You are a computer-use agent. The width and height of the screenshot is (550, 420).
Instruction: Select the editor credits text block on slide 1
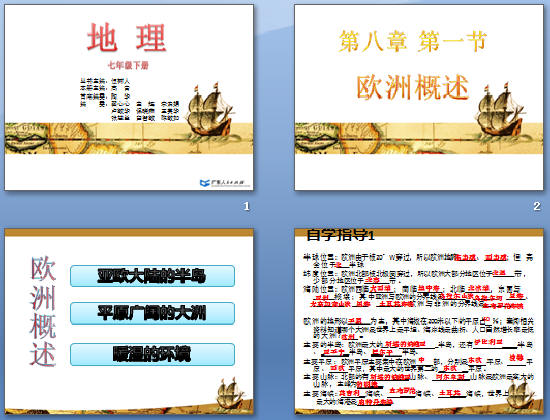129,99
